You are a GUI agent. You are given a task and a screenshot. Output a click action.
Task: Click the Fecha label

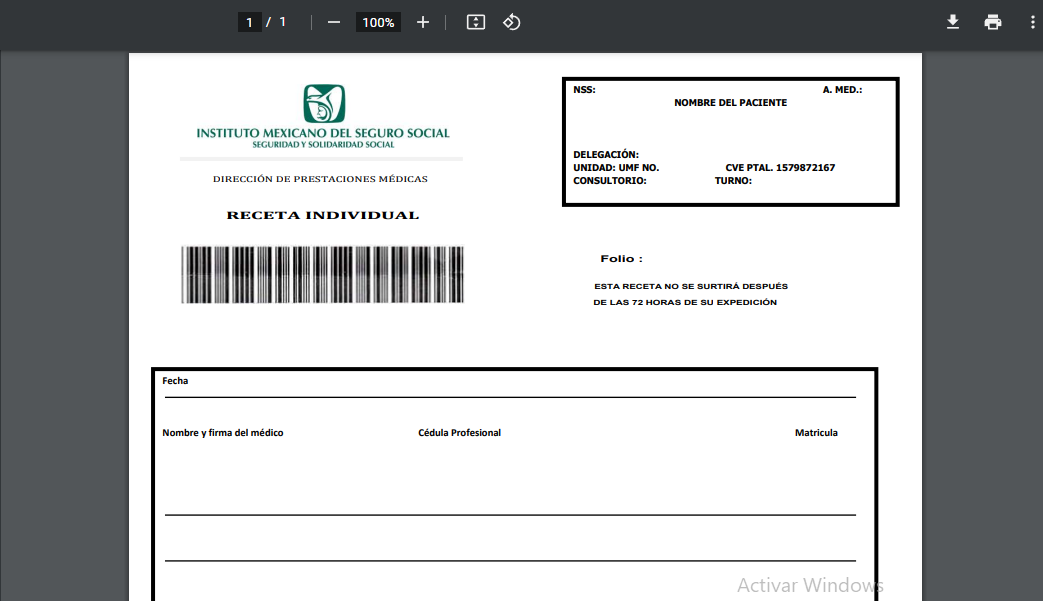pyautogui.click(x=175, y=381)
